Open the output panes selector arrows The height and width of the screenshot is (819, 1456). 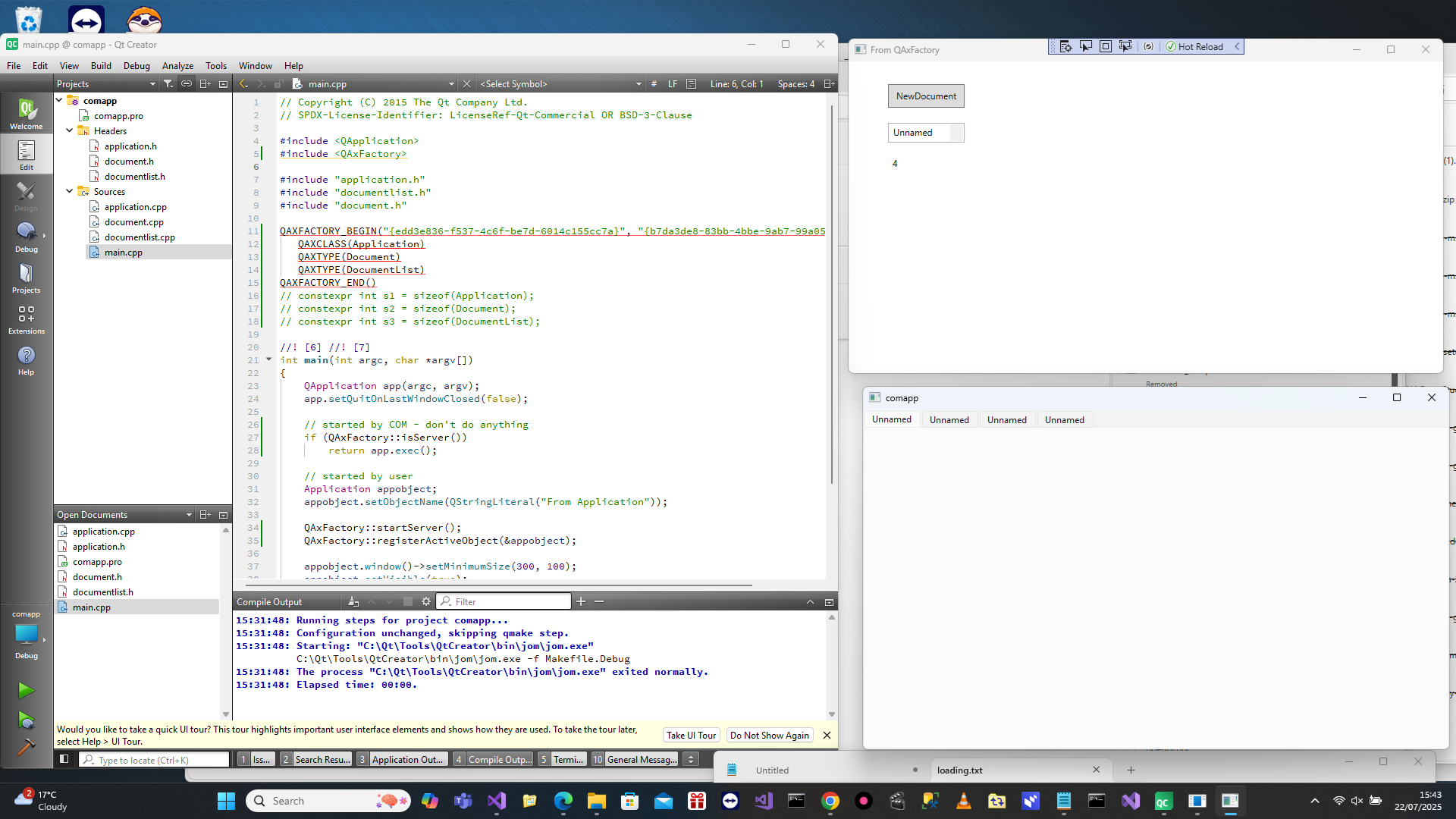(x=691, y=759)
